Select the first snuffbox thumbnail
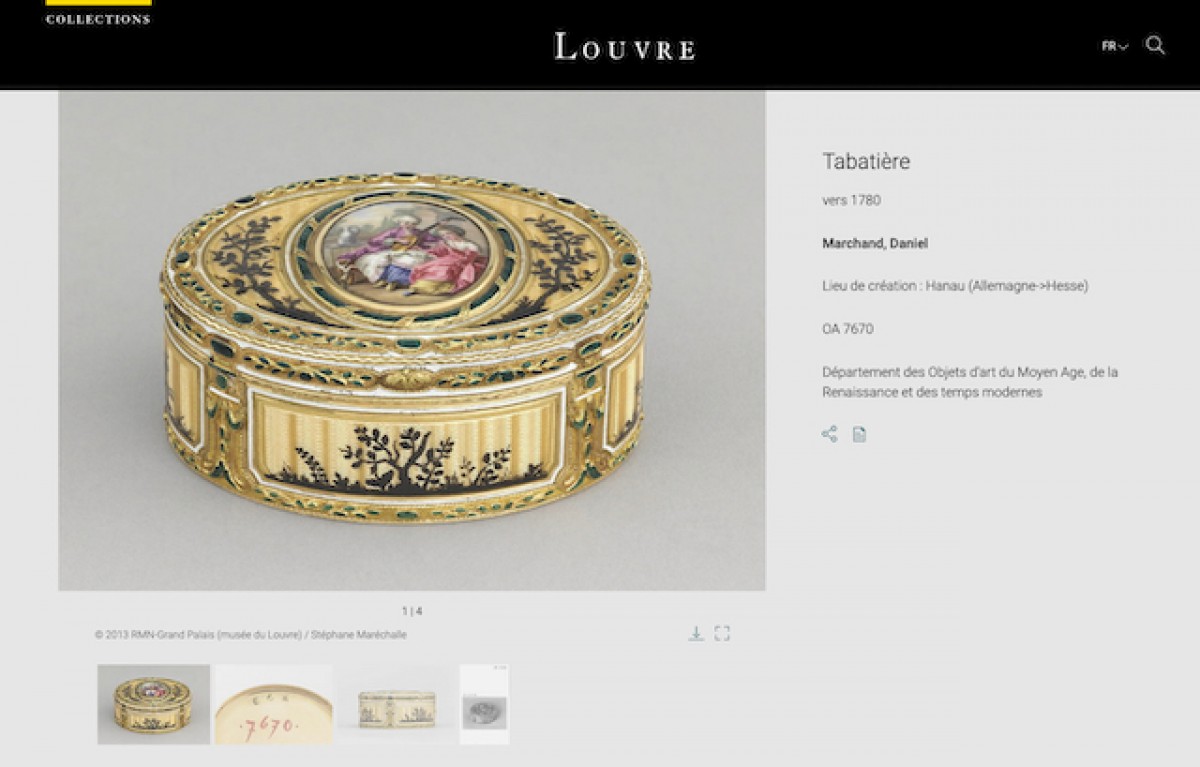Screen dimensions: 1200x767 pyautogui.click(x=153, y=704)
